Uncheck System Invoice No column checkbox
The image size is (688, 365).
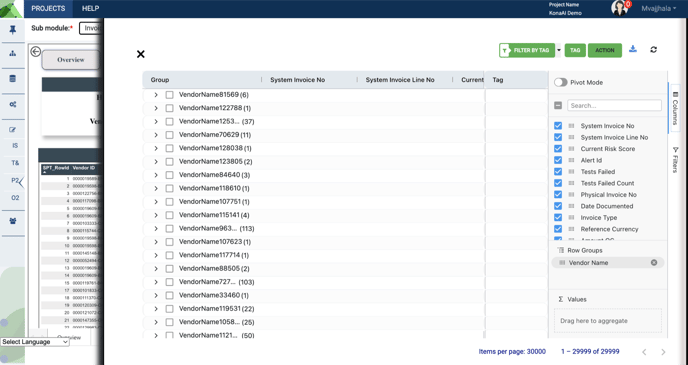pyautogui.click(x=558, y=125)
